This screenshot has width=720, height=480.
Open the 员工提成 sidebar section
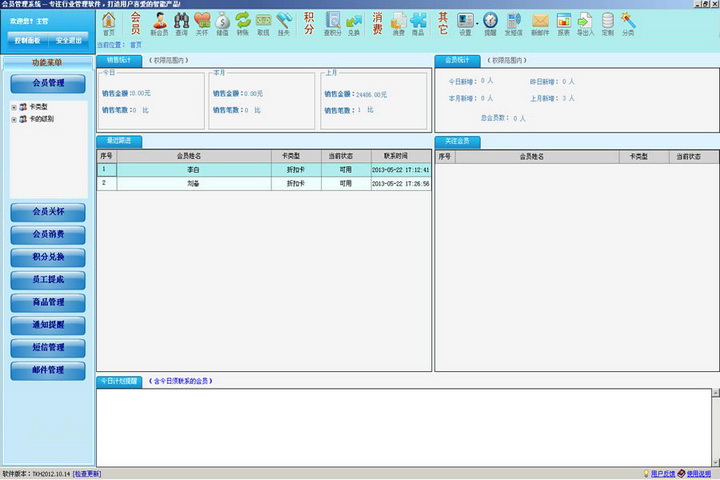point(48,280)
